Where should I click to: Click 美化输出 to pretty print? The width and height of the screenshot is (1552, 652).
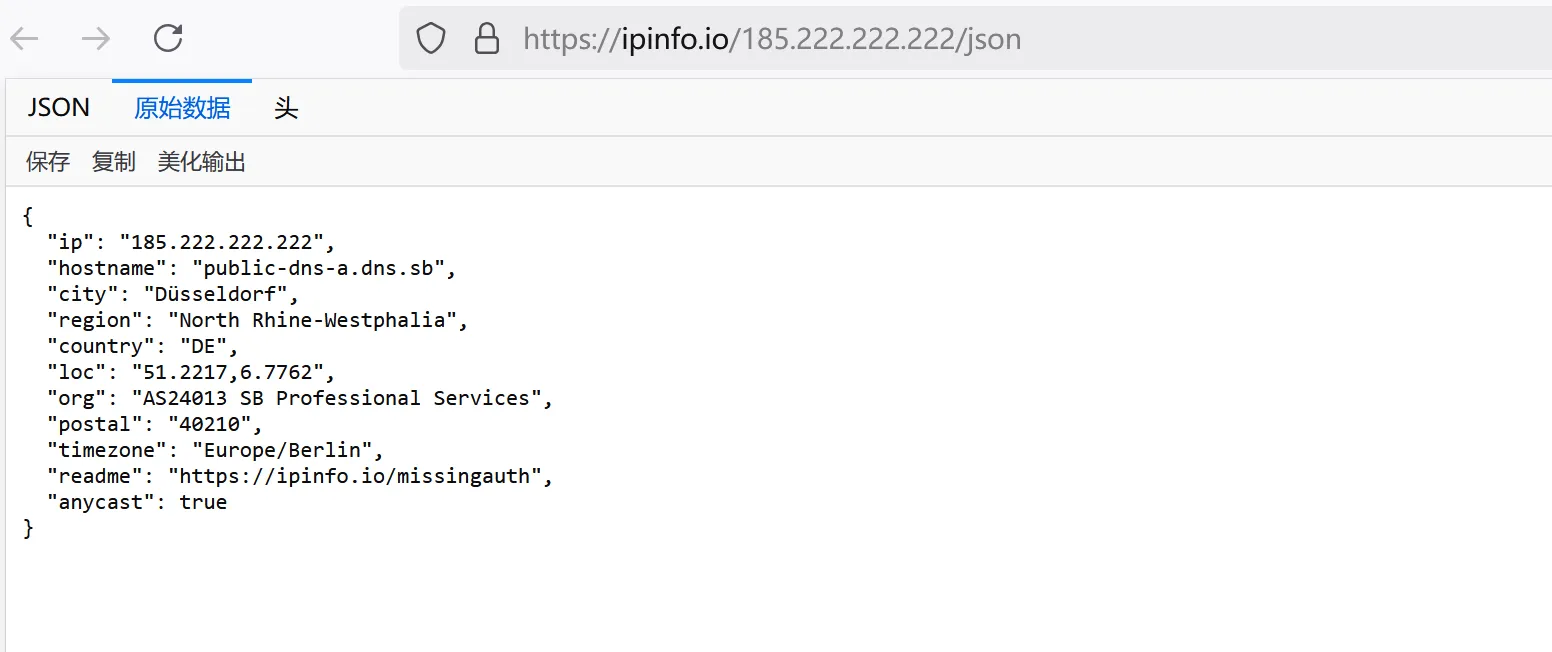click(201, 162)
